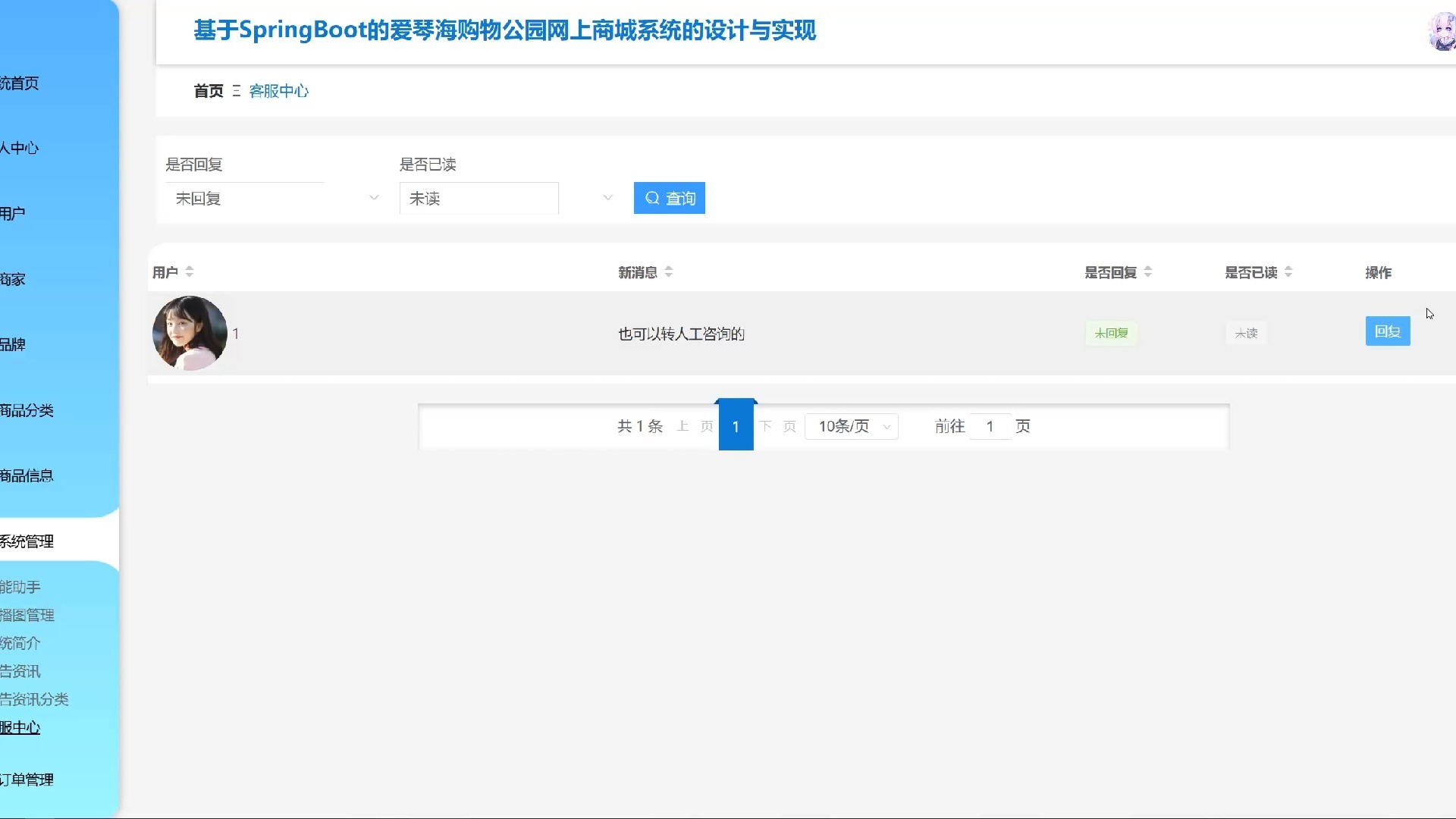Open 系统简介 in the sidebar submenu
Image resolution: width=1456 pixels, height=819 pixels.
click(20, 643)
